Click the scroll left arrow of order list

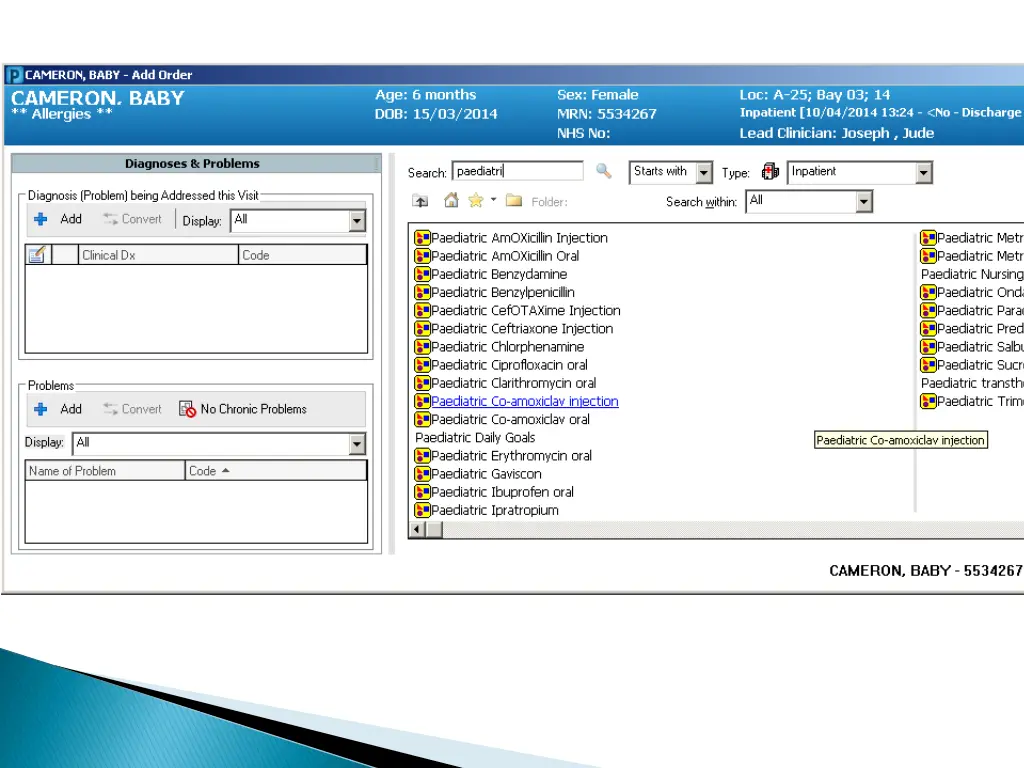coord(417,530)
